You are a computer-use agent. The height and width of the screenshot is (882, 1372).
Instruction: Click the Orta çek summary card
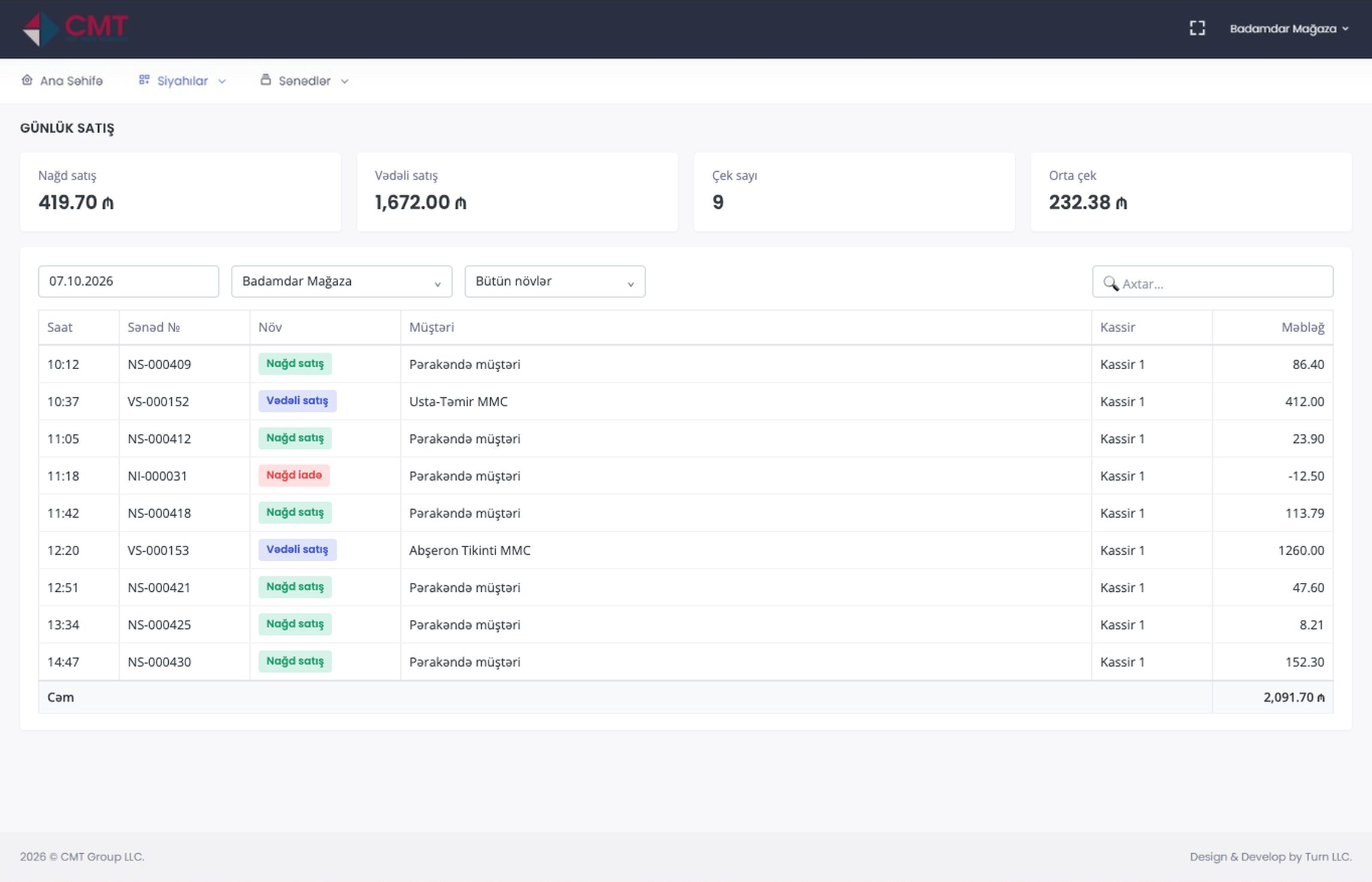pos(1191,191)
